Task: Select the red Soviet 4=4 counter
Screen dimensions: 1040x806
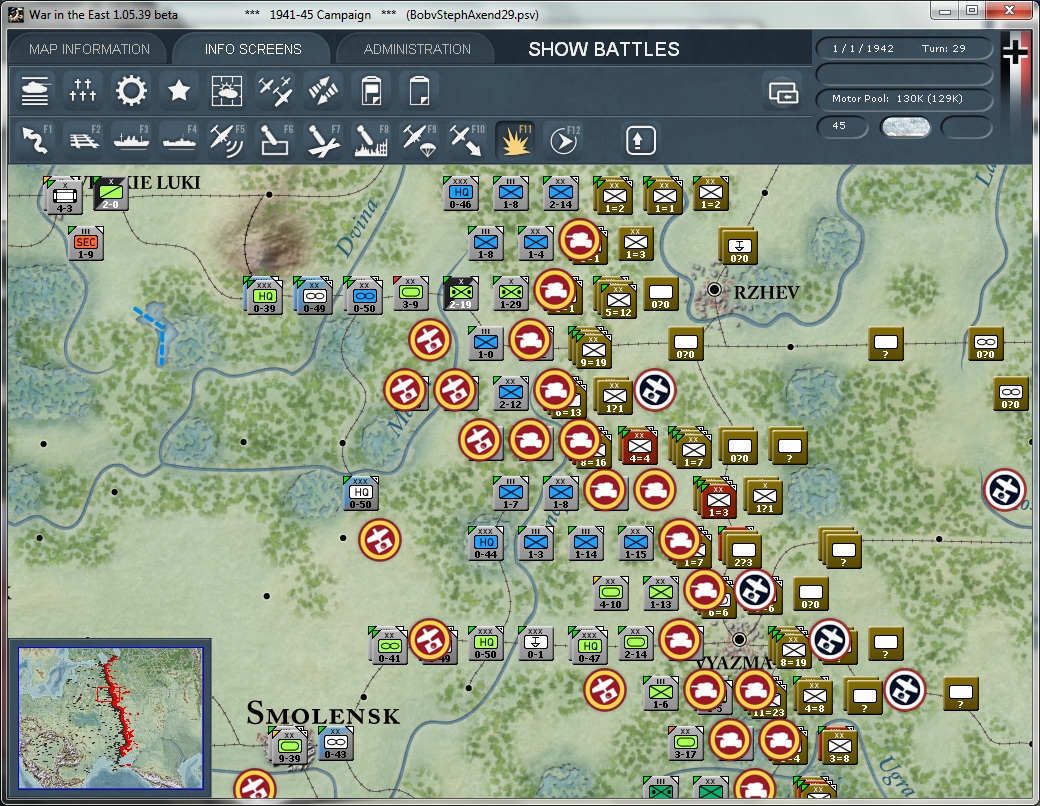Action: pos(639,446)
